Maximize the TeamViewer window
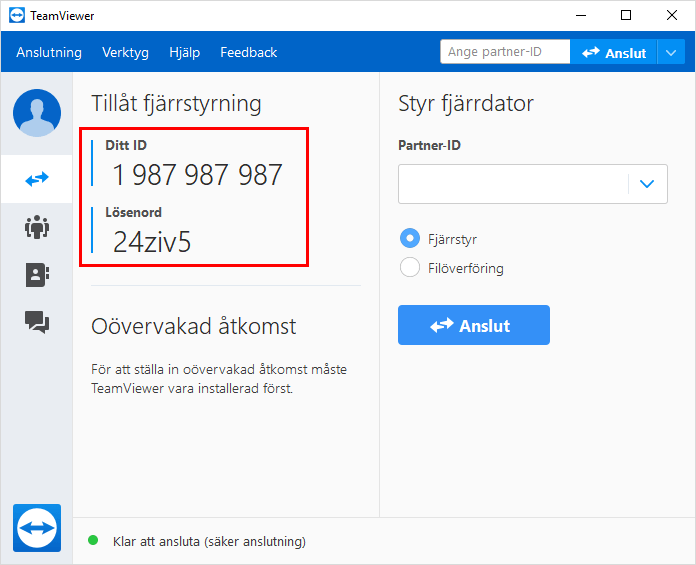Image resolution: width=696 pixels, height=565 pixels. click(626, 16)
